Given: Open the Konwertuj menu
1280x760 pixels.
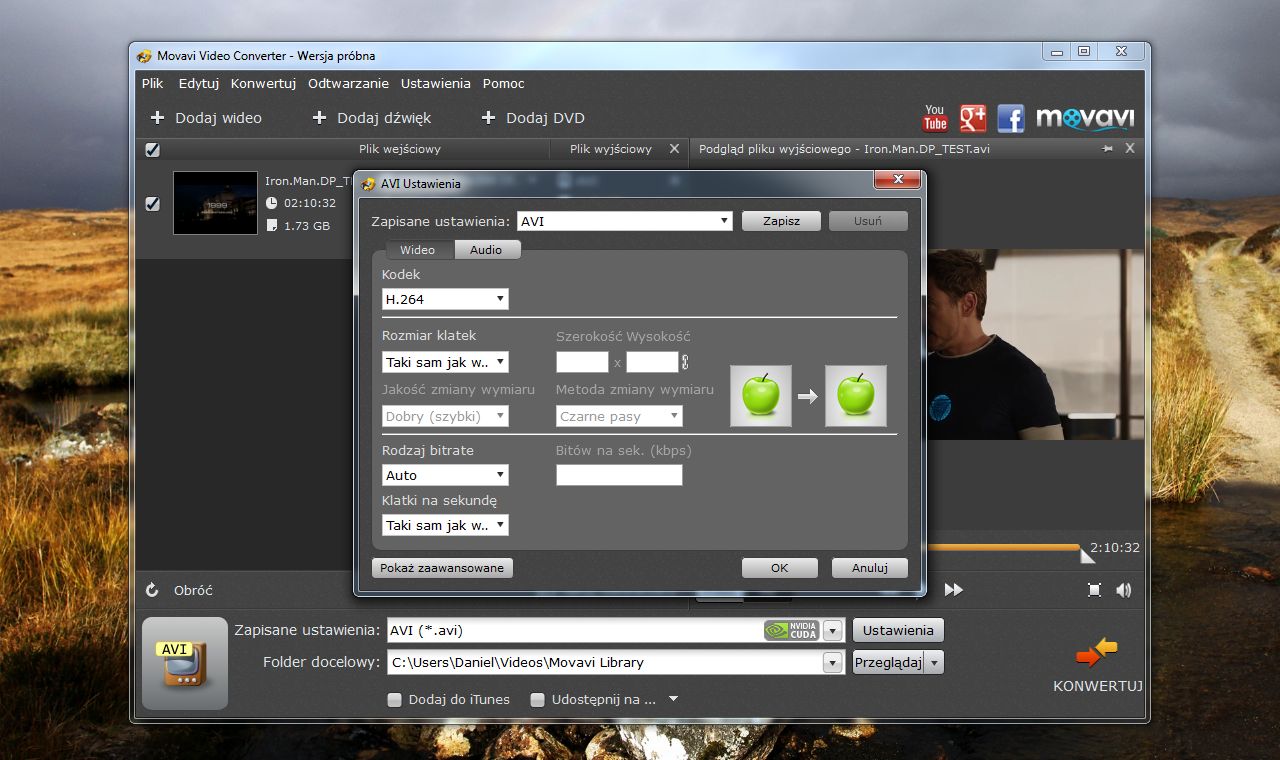Looking at the screenshot, I should click(263, 84).
